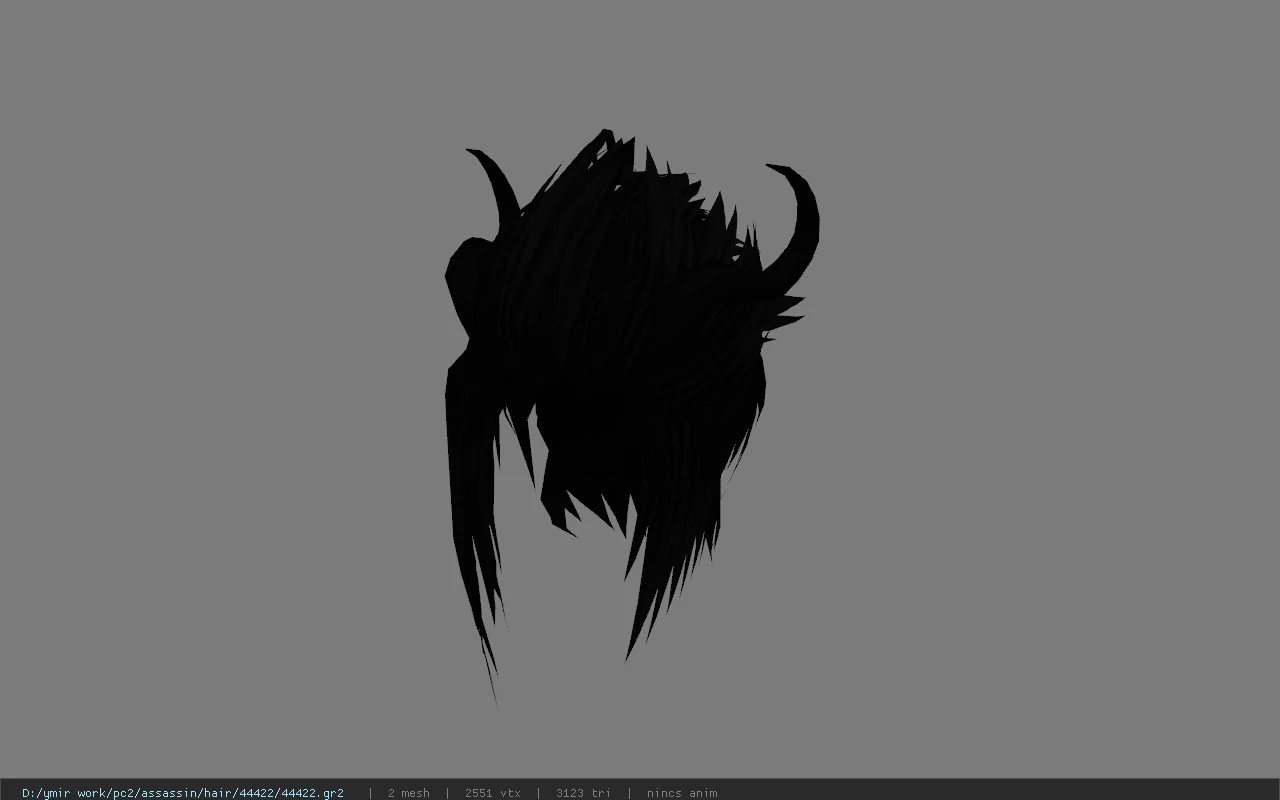Click the 'nincs anim' status entry
1280x800 pixels.
click(682, 793)
